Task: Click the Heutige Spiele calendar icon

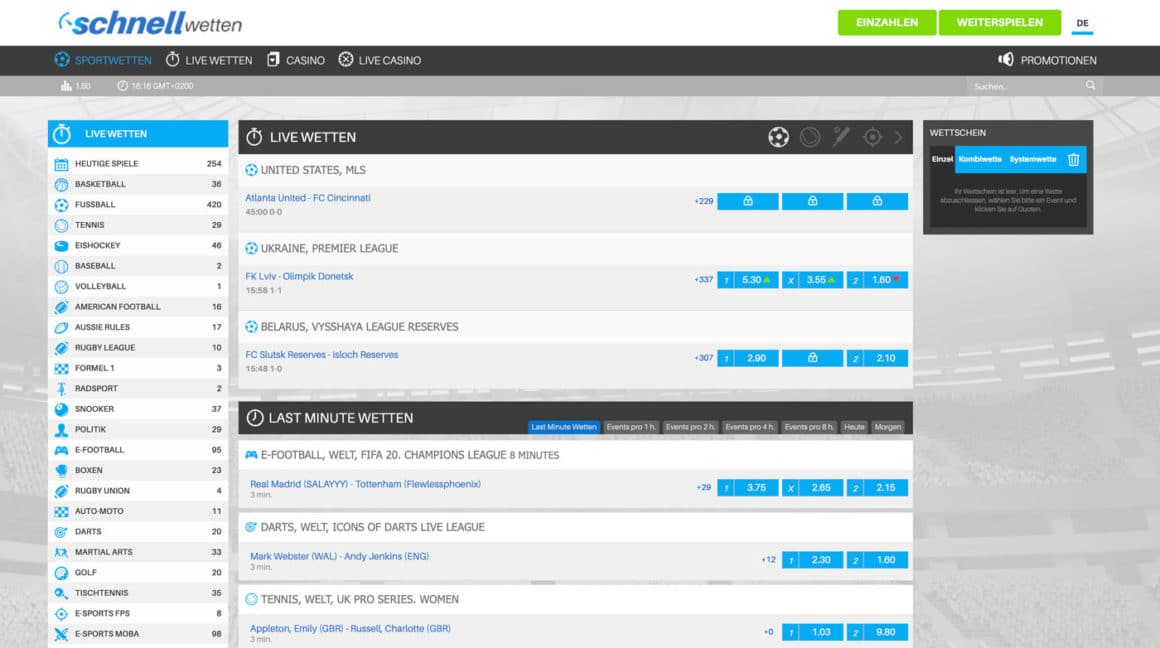Action: 61,164
